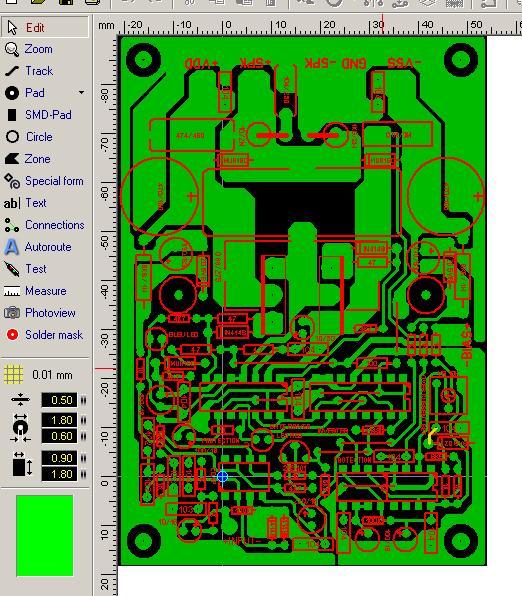Select the Edit arrow tool
This screenshot has width=522, height=596.
(45, 27)
